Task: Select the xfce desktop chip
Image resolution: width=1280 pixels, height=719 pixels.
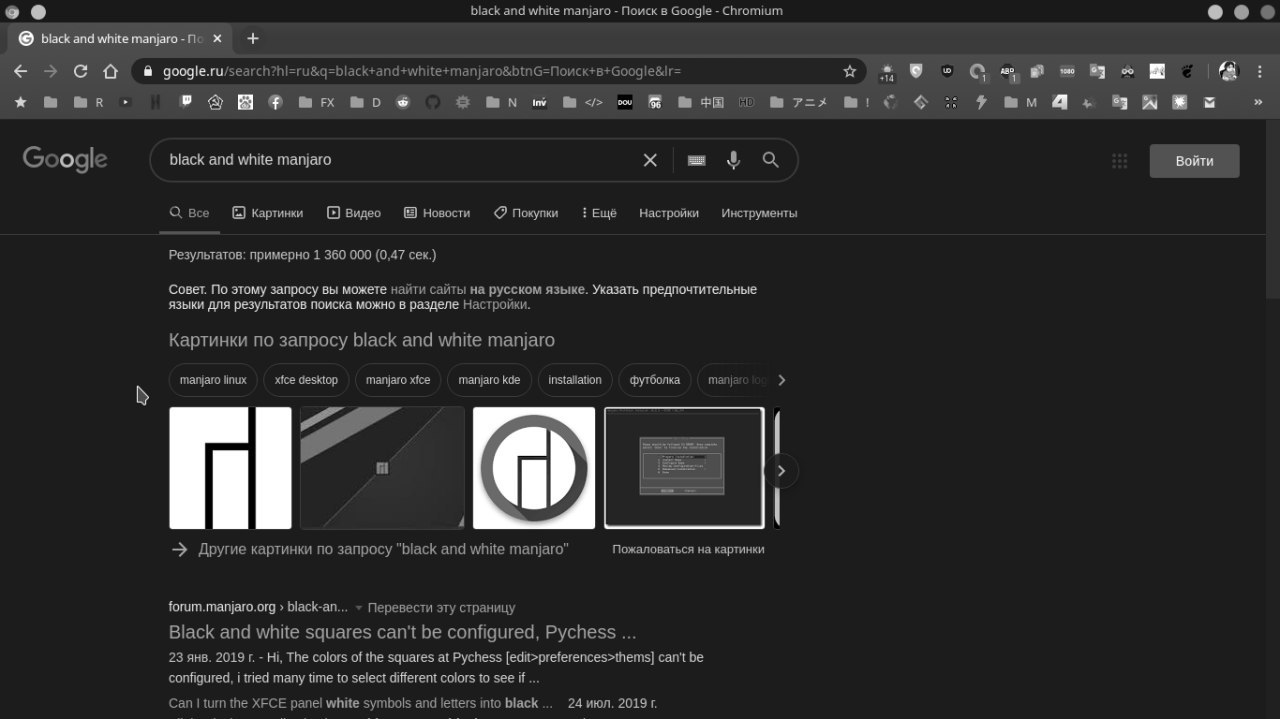Action: click(306, 380)
